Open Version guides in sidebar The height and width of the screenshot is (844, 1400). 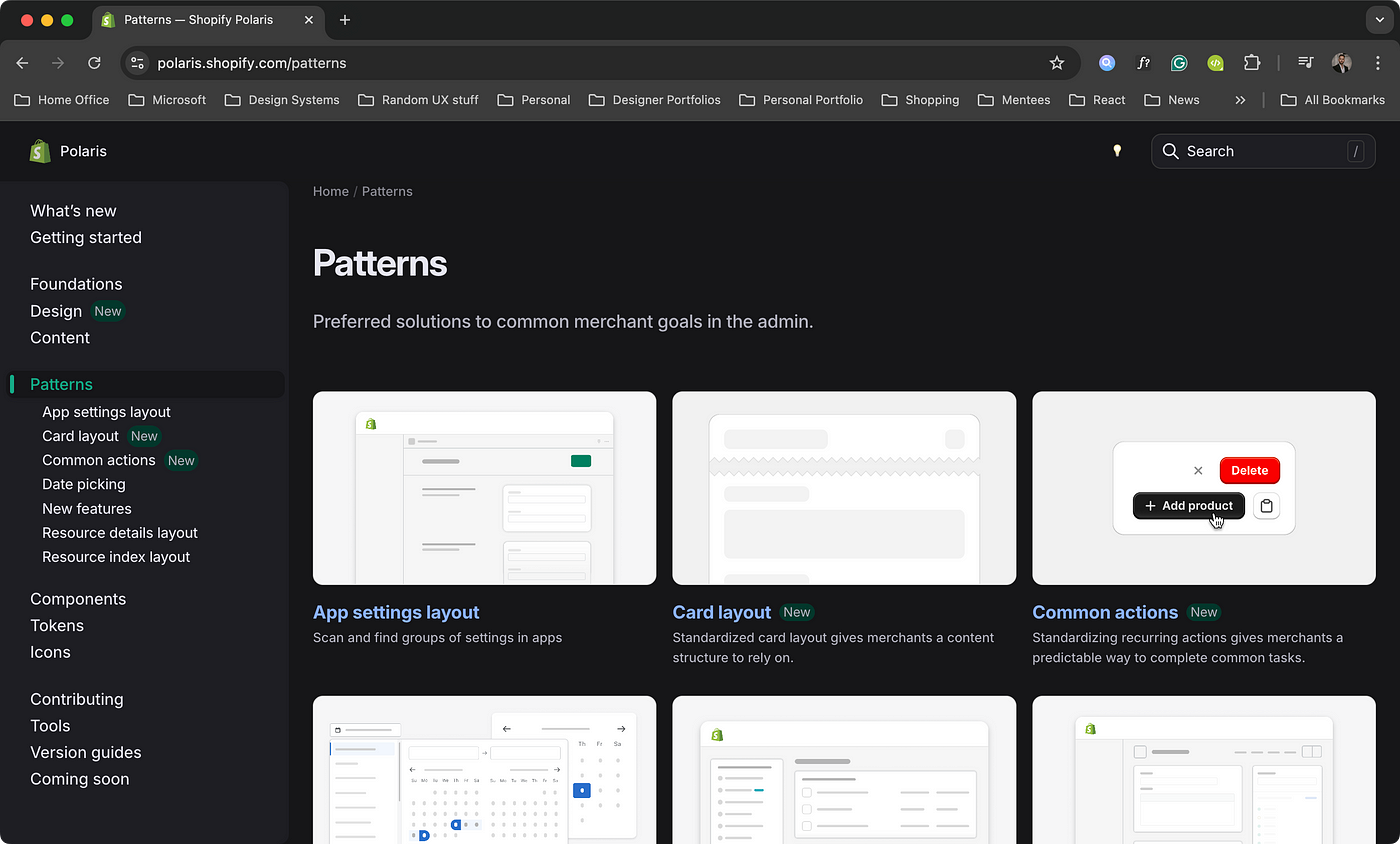point(86,752)
